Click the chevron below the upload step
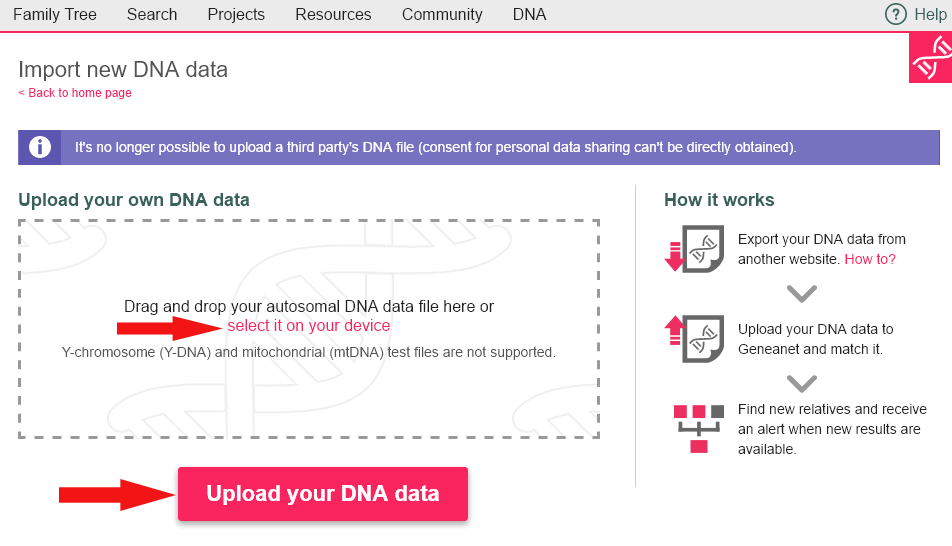 tap(801, 383)
